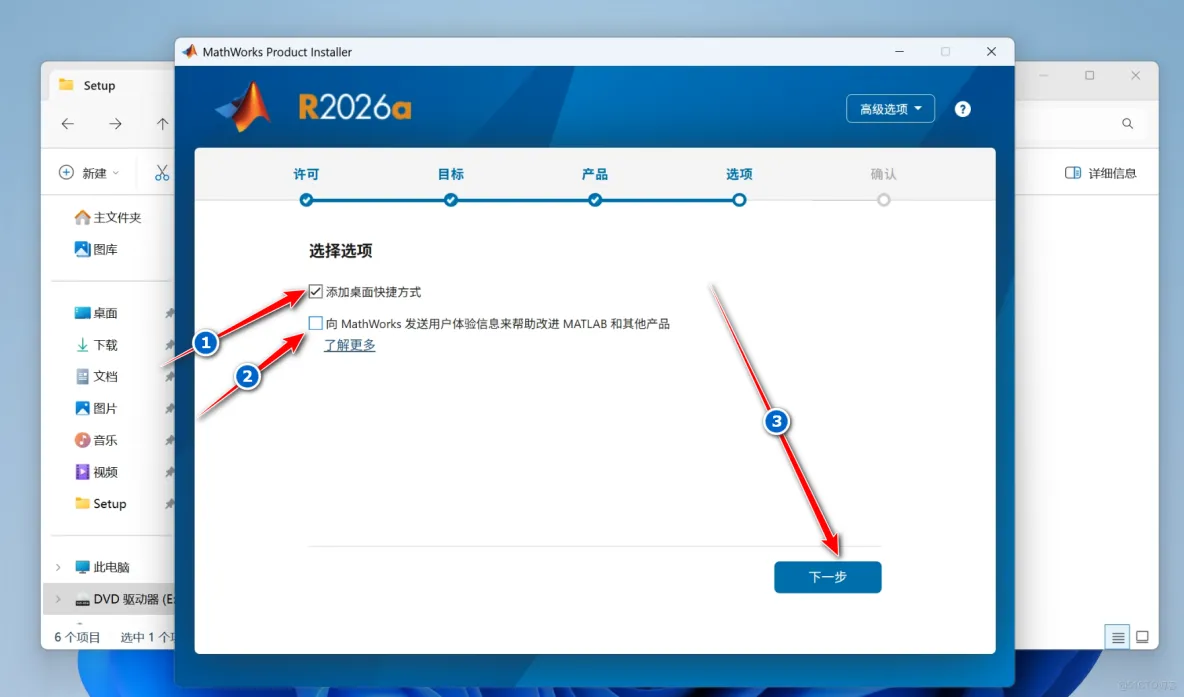1184x697 pixels.
Task: Go to the 目标 step
Action: tap(451, 174)
